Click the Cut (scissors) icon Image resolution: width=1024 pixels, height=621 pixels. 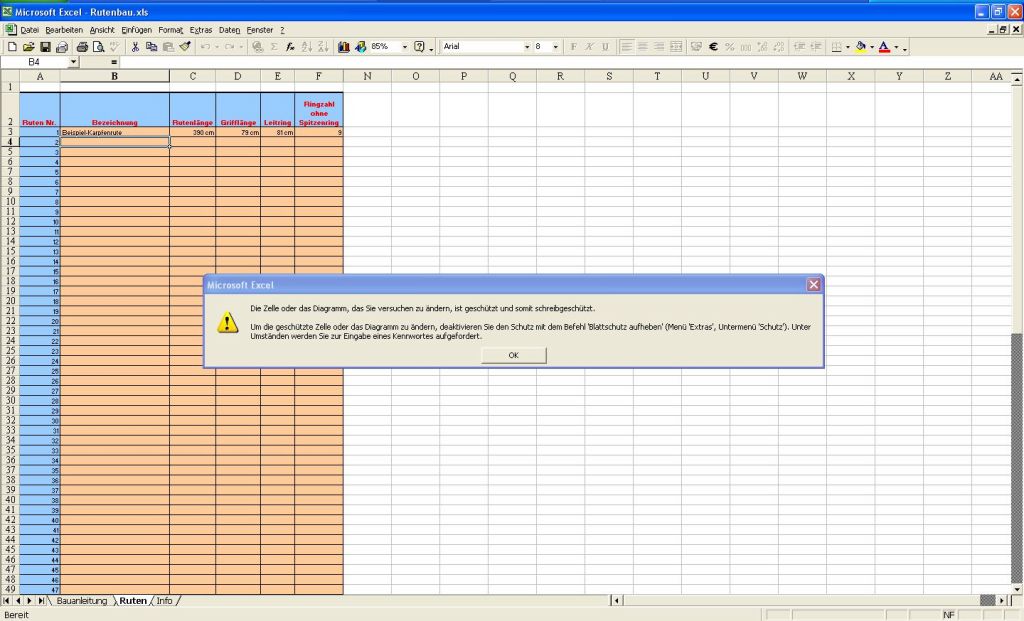pyautogui.click(x=135, y=47)
